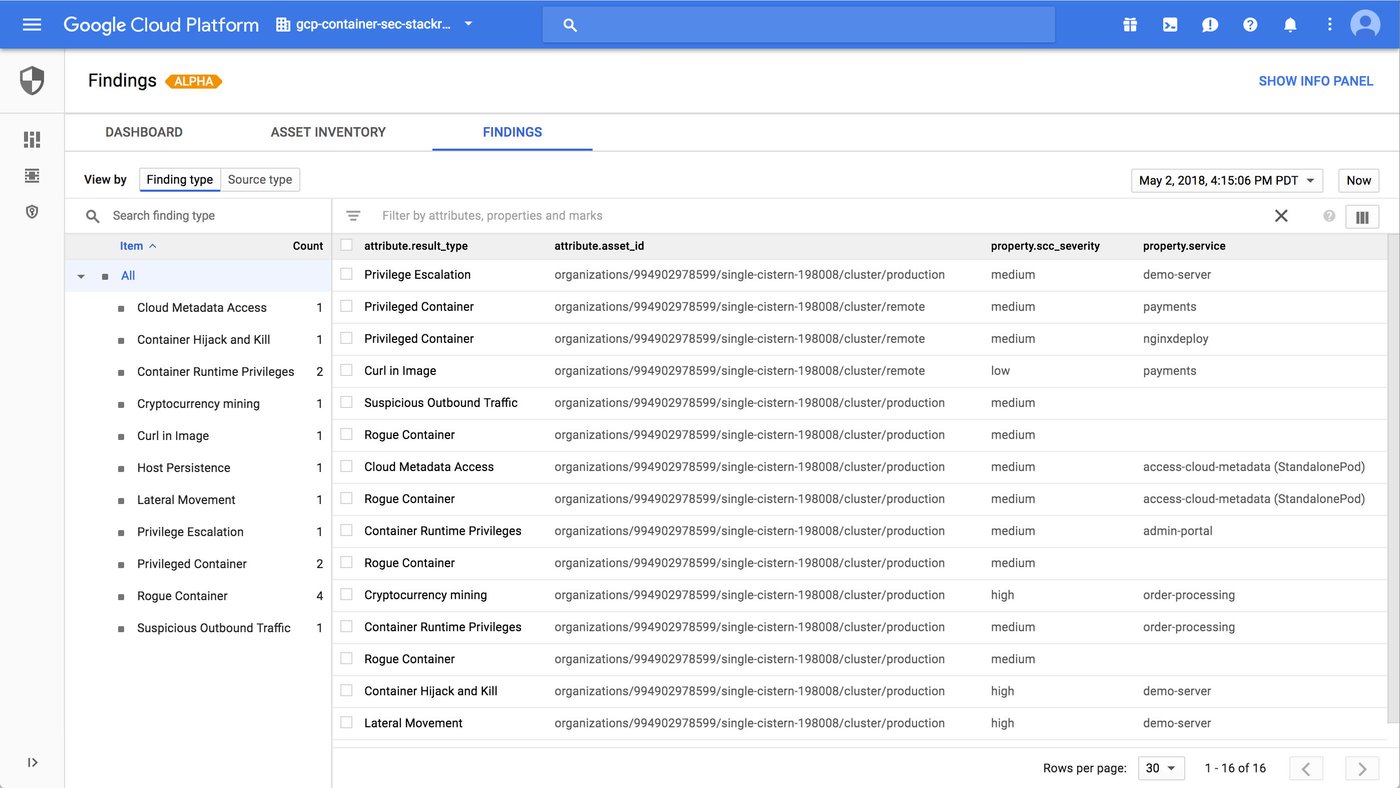
Task: Open the date and time dropdown
Action: pyautogui.click(x=1227, y=180)
